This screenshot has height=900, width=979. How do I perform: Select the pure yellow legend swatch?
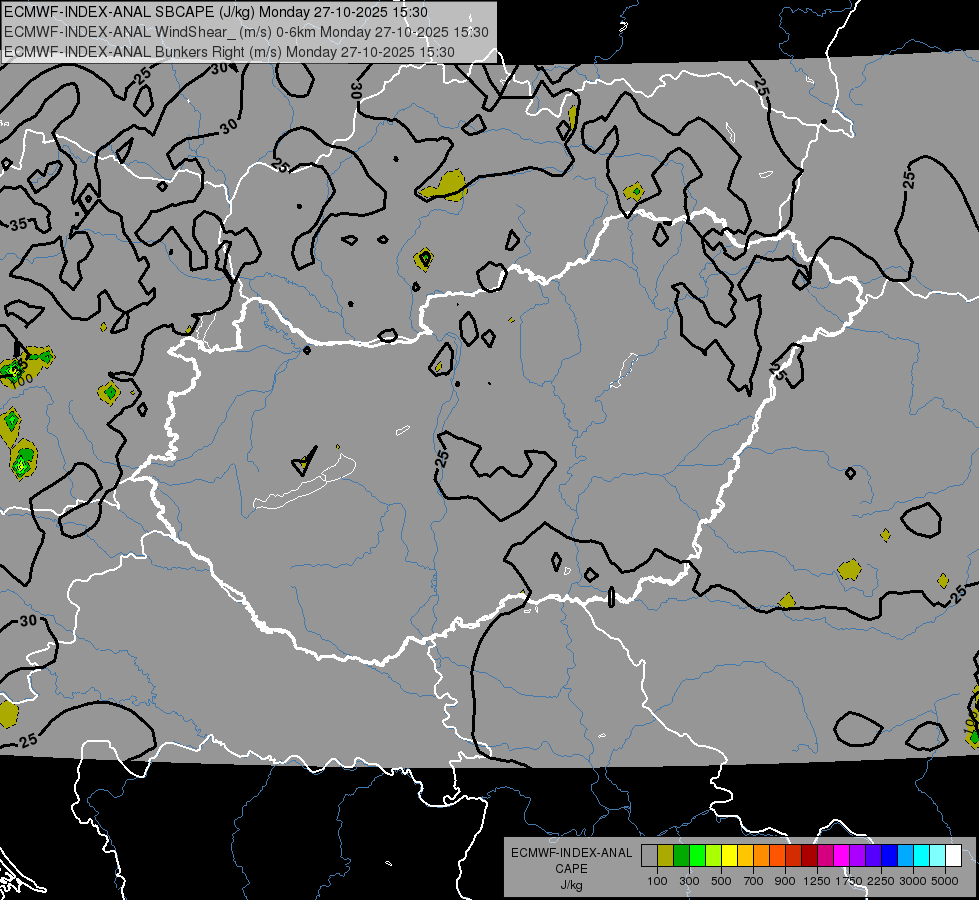[729, 855]
